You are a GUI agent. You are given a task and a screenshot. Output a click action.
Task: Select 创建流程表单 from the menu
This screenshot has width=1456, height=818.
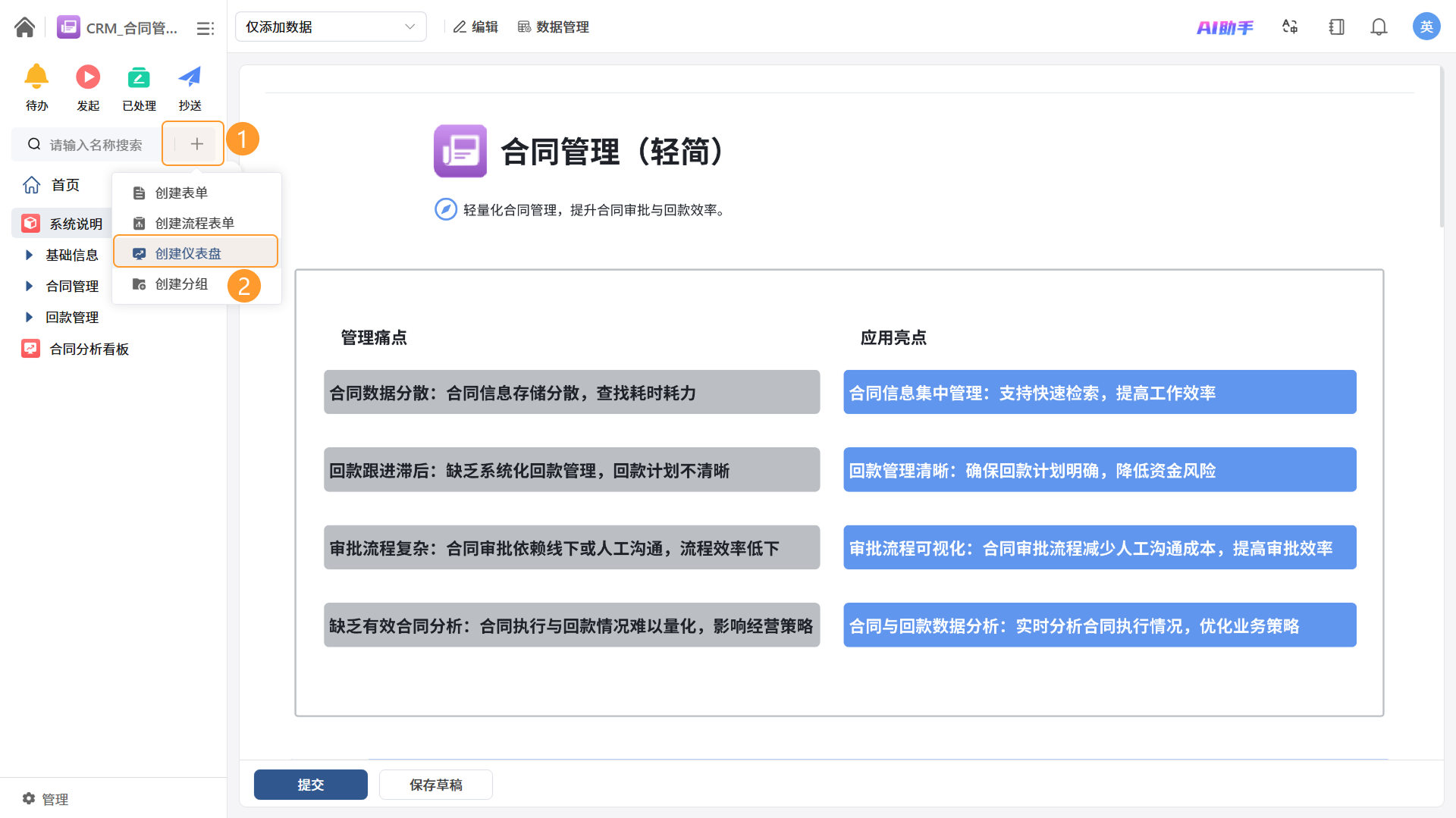[x=196, y=223]
